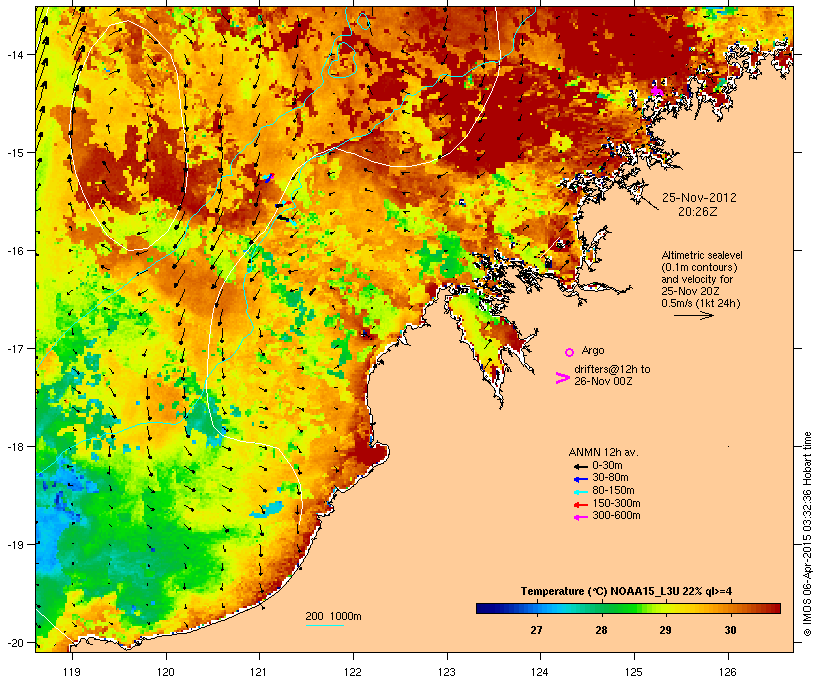This screenshot has height=680, width=820.
Task: Click the 'Argo' legend label
Action: 593,350
